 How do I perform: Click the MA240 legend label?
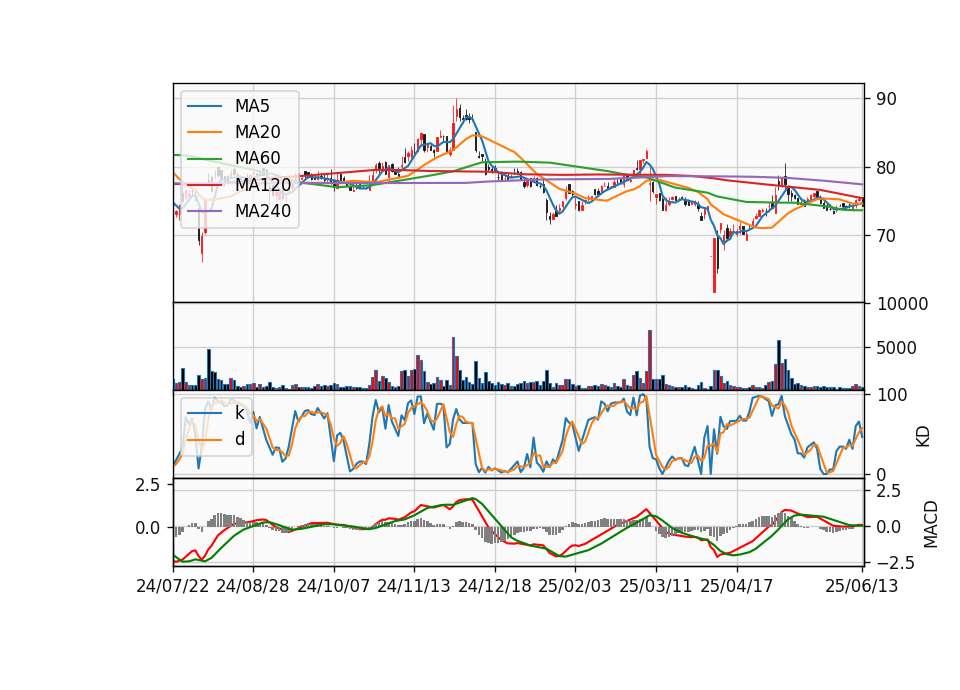point(263,211)
